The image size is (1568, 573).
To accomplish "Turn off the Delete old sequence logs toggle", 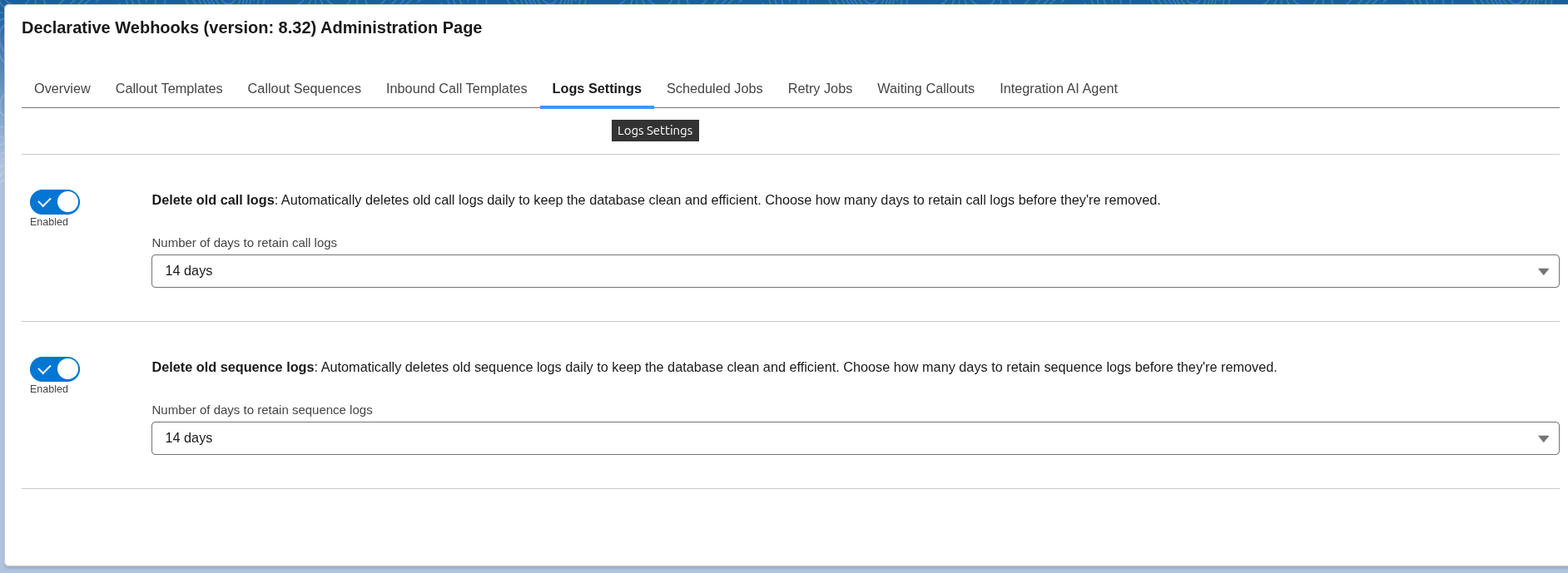I will click(55, 369).
